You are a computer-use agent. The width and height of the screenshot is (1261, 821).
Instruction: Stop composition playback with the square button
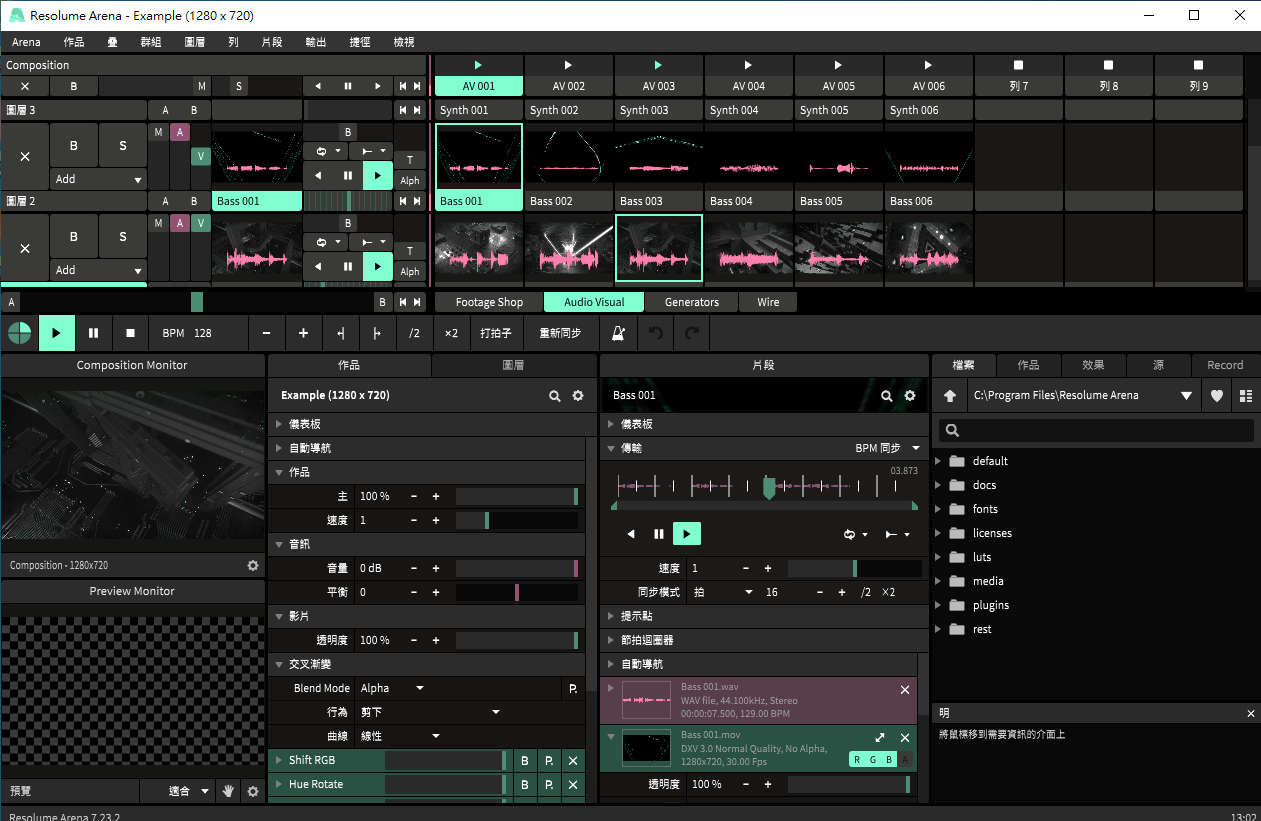point(130,333)
